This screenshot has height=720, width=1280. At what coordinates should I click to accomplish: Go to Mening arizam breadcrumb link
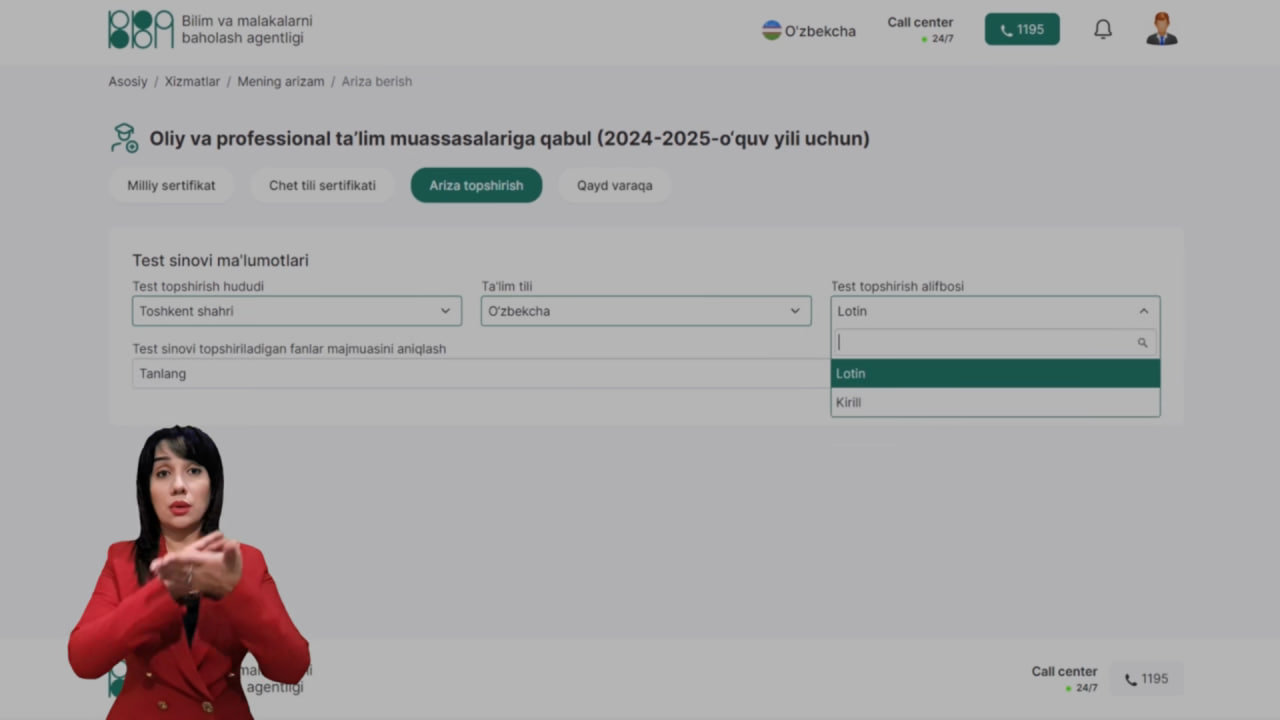pos(281,81)
